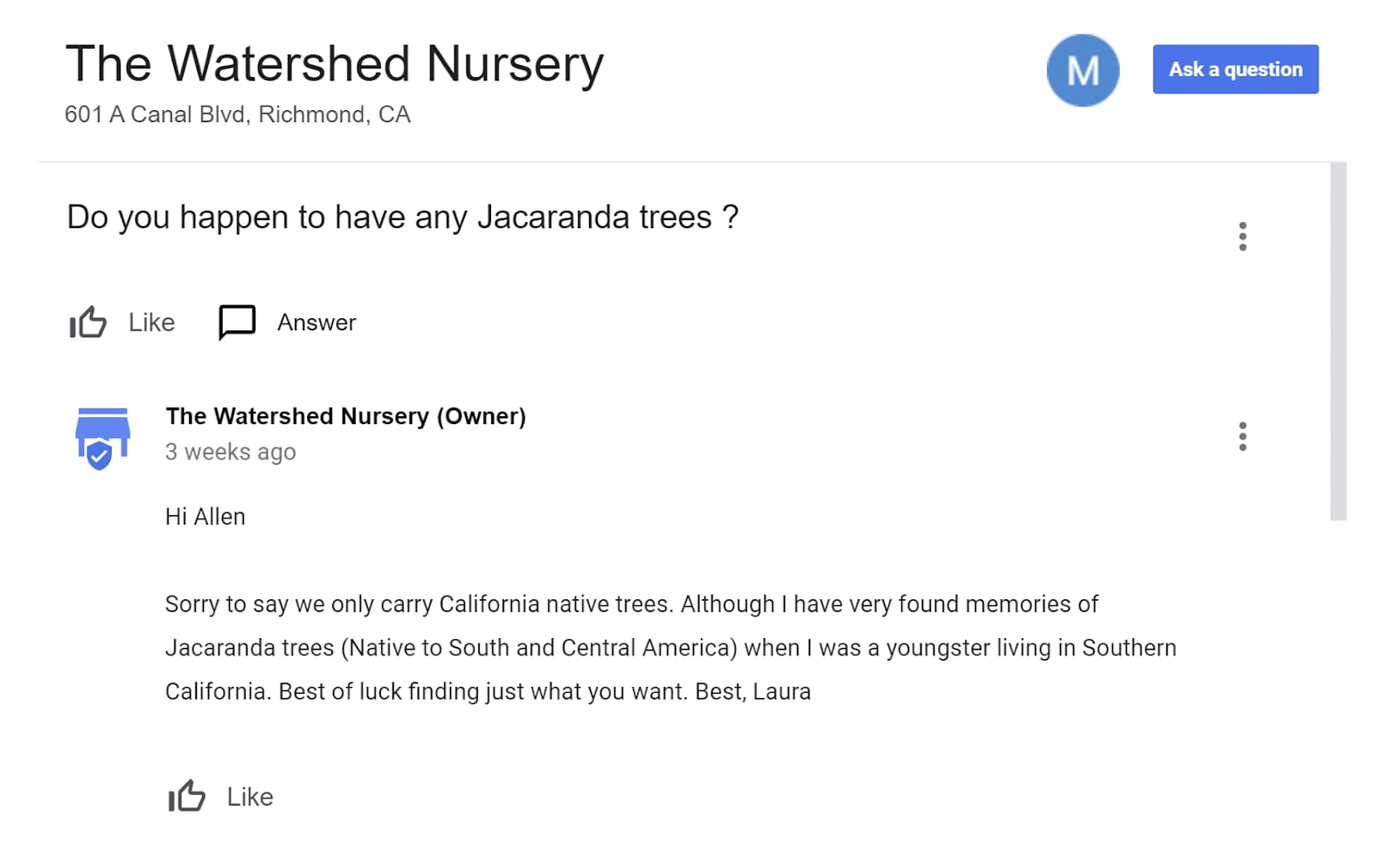The image size is (1388, 868).
Task: Click the vertical scrollbar on the right
Action: click(x=1338, y=342)
